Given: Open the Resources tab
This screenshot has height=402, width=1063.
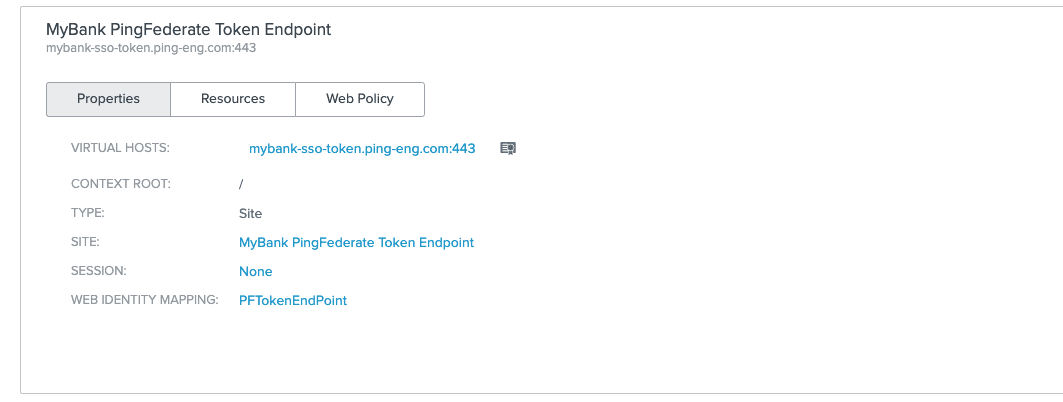Looking at the screenshot, I should (233, 99).
